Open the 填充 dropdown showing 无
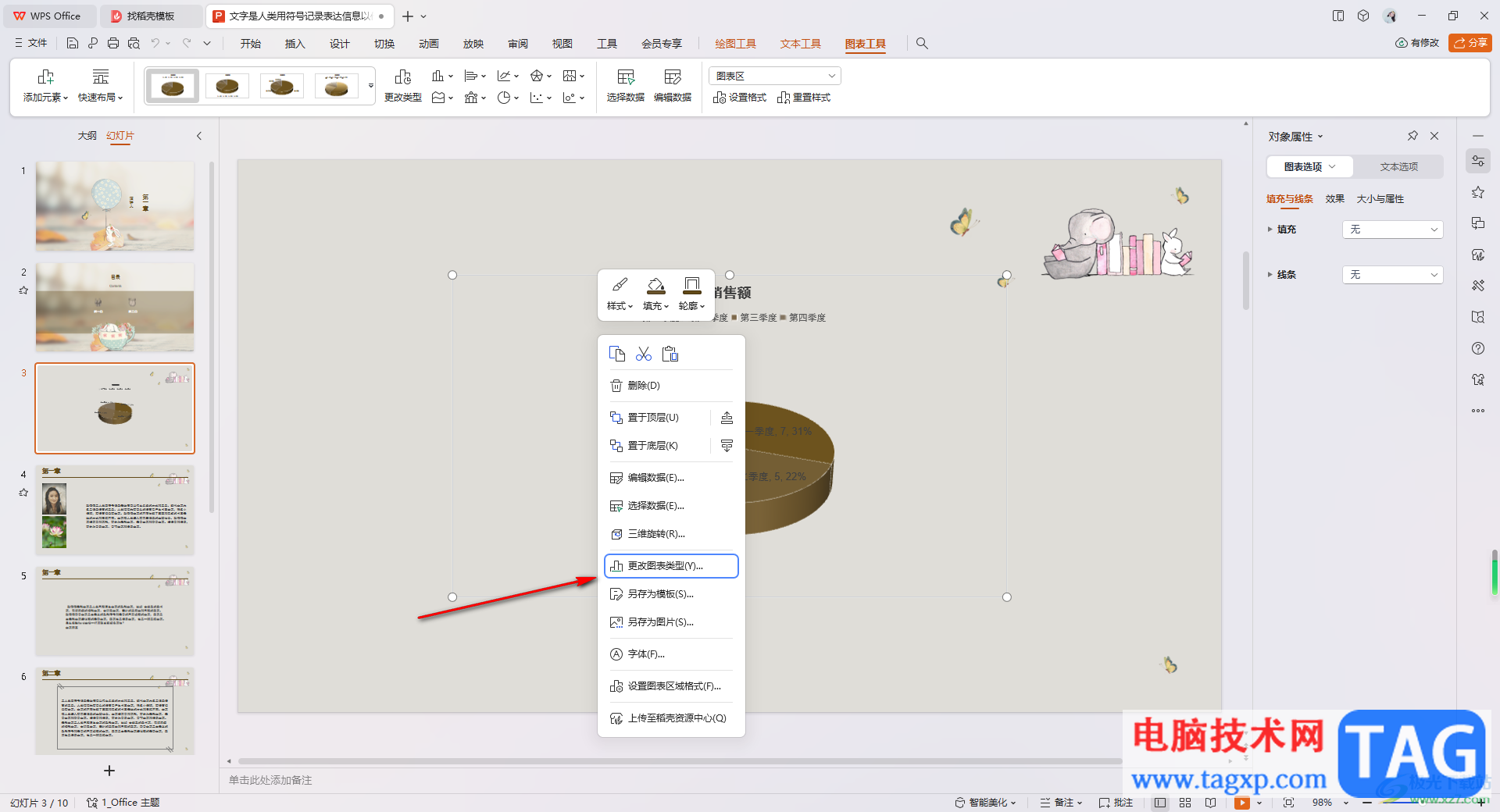This screenshot has height=812, width=1500. click(x=1393, y=230)
